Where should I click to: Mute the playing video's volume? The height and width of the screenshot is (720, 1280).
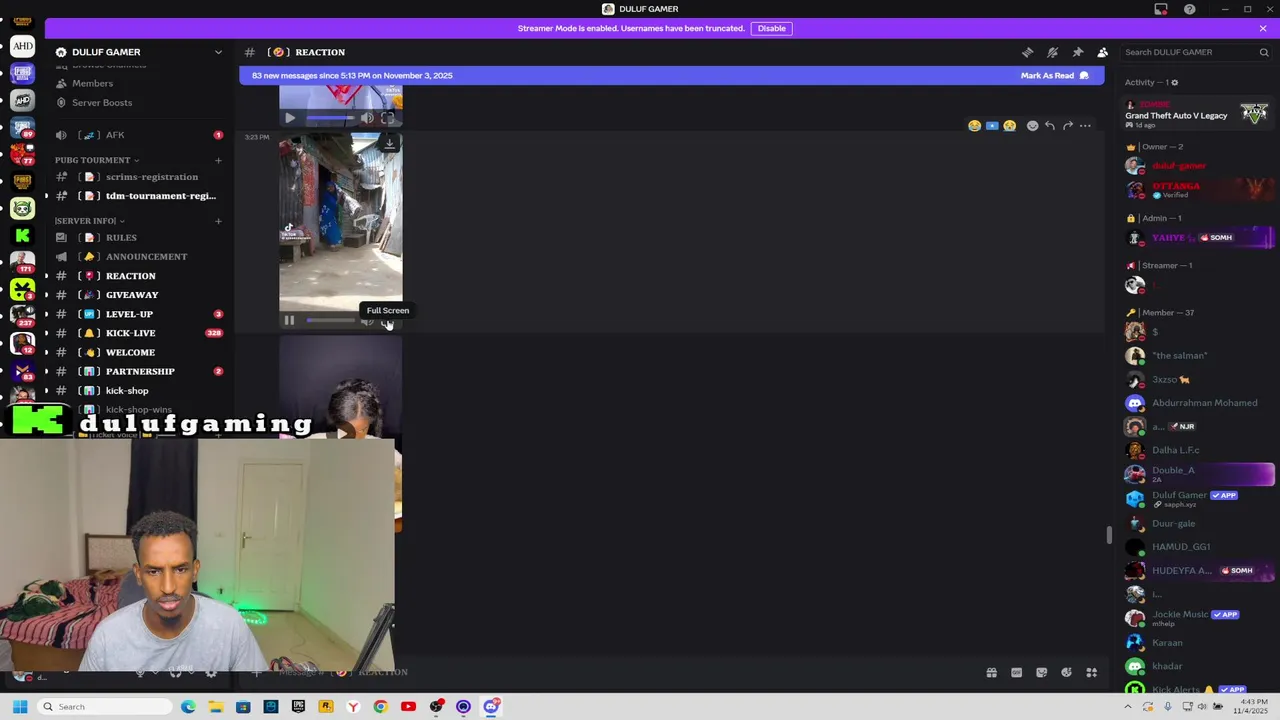367,321
